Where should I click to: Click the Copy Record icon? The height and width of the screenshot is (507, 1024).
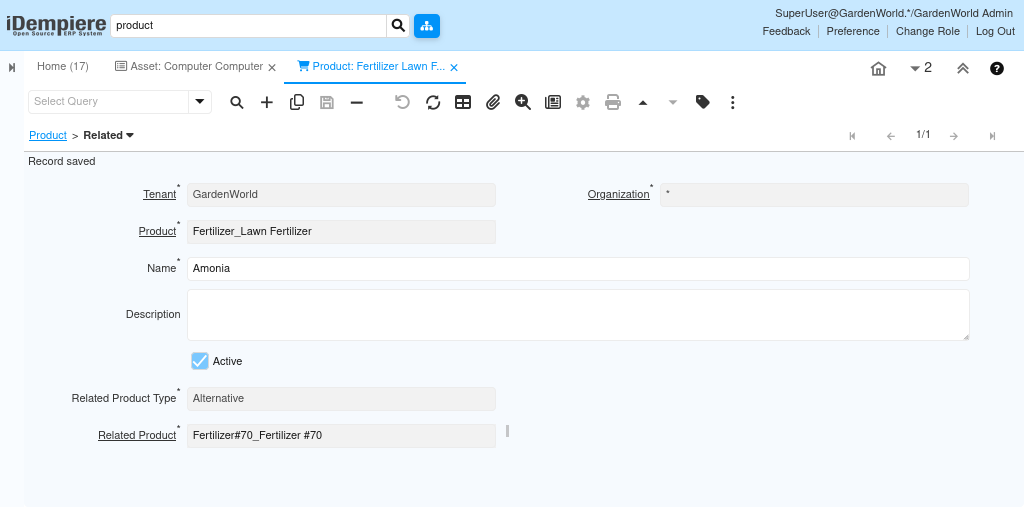click(297, 102)
